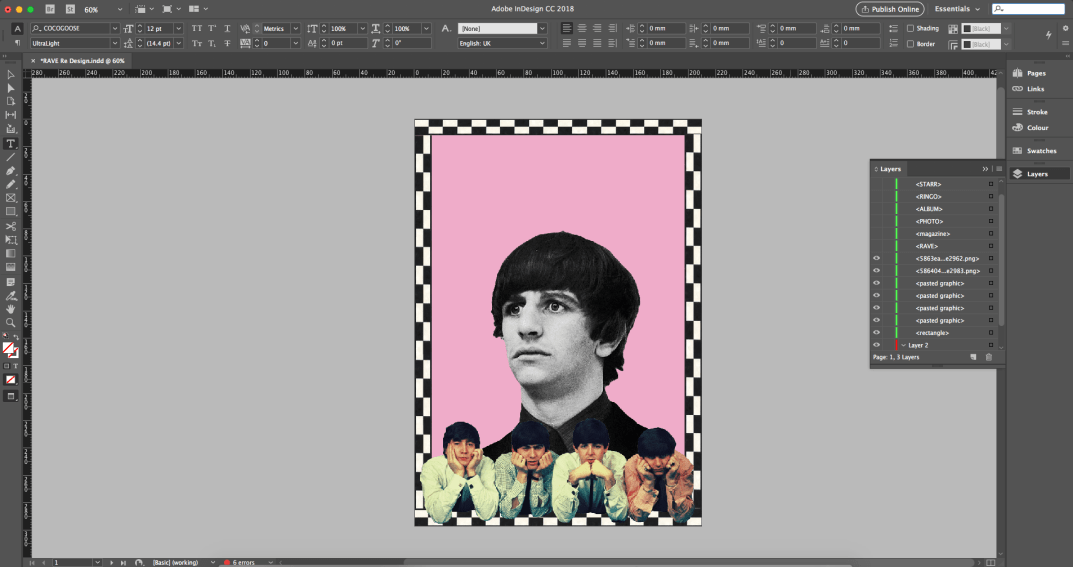Screen dimensions: 1073x567
Task: Create new layer in Layers panel
Action: tap(973, 357)
